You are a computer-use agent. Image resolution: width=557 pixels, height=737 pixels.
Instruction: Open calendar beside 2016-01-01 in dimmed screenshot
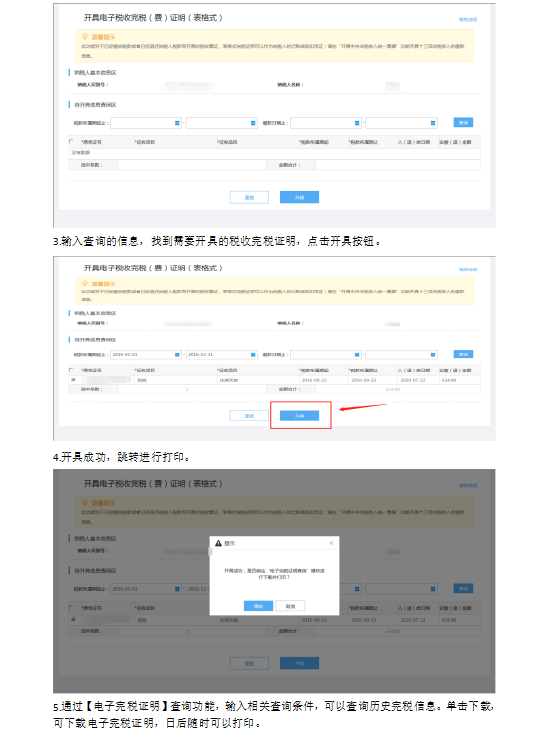coord(177,589)
